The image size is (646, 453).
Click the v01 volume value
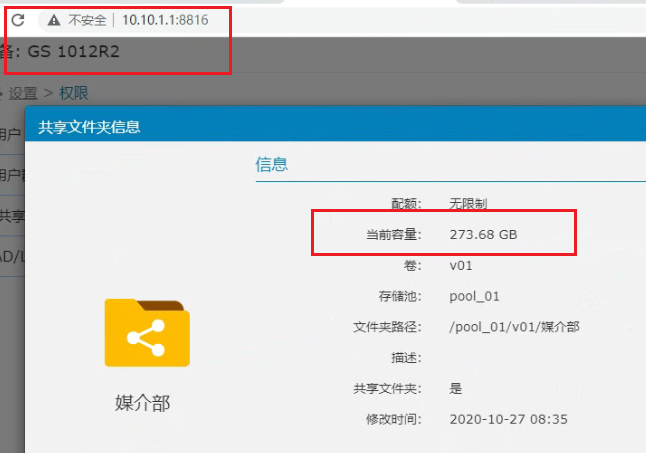461,265
